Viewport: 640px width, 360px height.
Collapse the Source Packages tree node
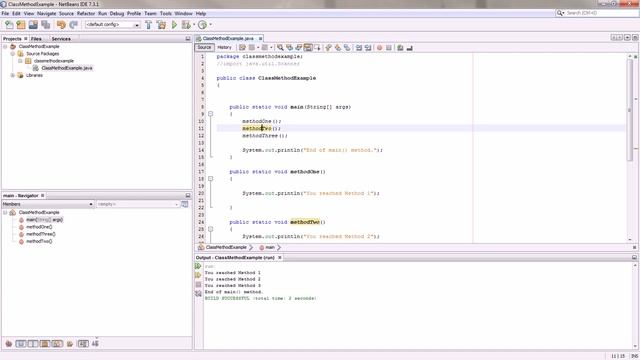tap(13, 54)
